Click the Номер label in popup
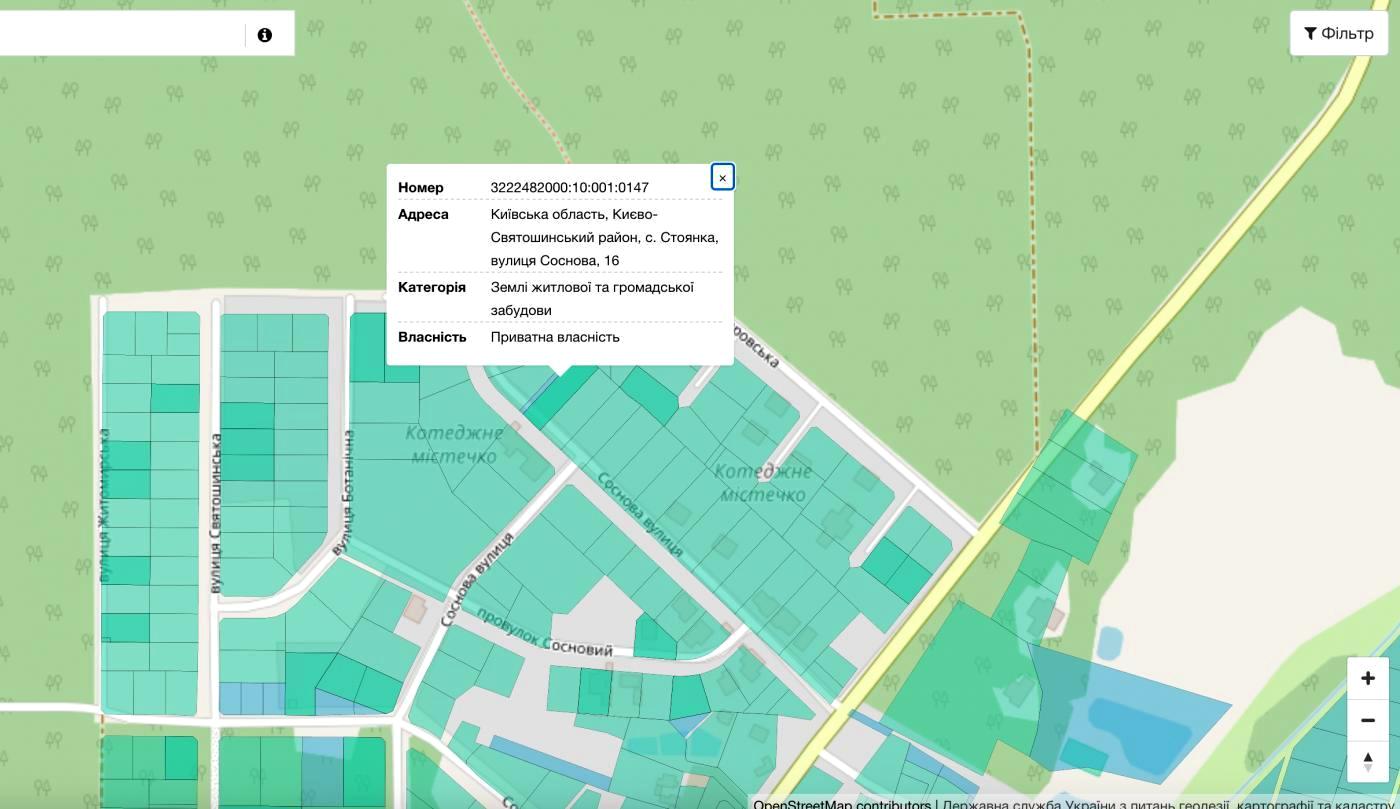Image resolution: width=1400 pixels, height=809 pixels. [x=421, y=187]
